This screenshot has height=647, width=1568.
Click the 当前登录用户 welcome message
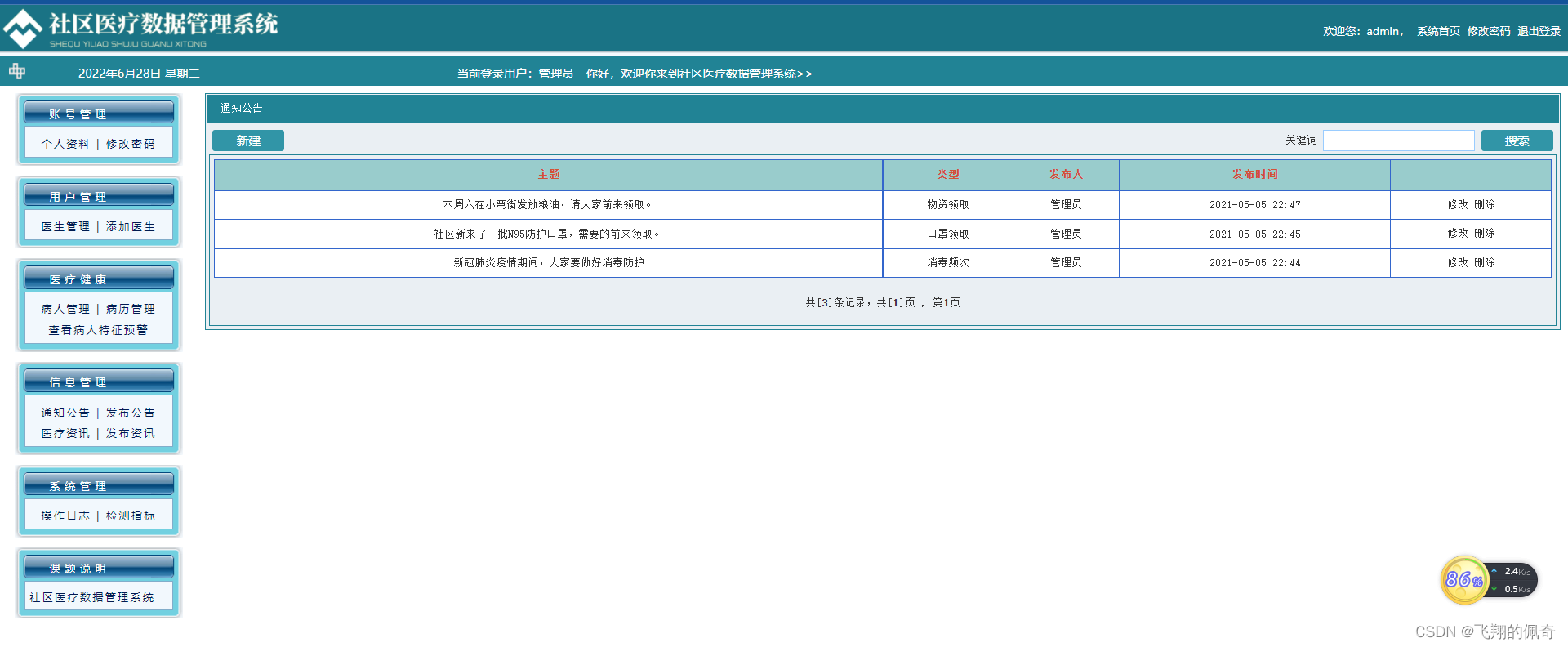tap(635, 74)
